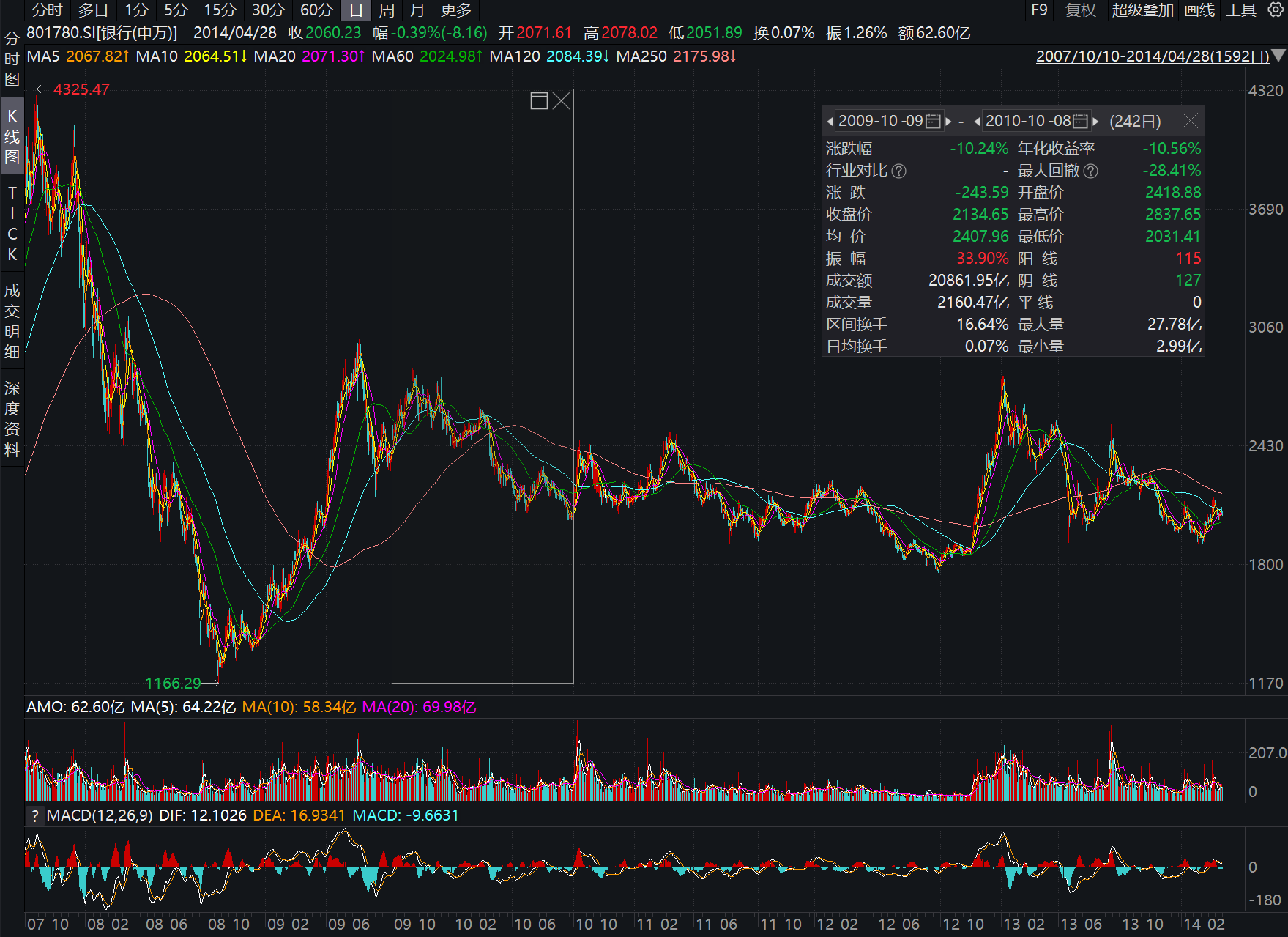1288x937 pixels.
Task: Maximize the selected range box
Action: [x=539, y=101]
